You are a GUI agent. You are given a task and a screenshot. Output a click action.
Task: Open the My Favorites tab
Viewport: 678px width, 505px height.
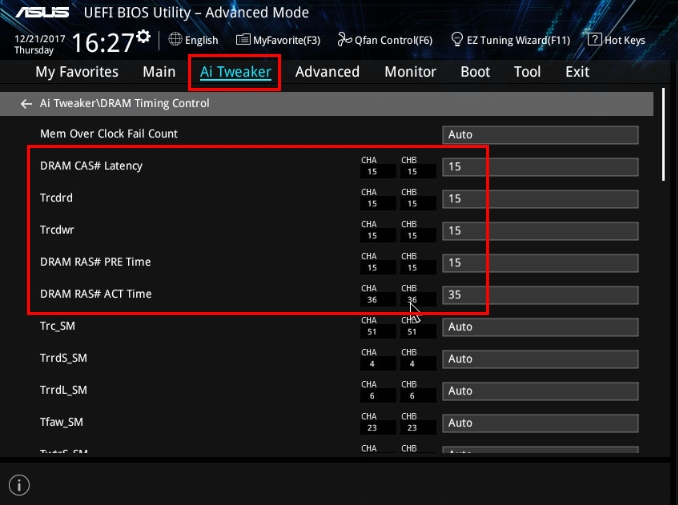tap(77, 72)
